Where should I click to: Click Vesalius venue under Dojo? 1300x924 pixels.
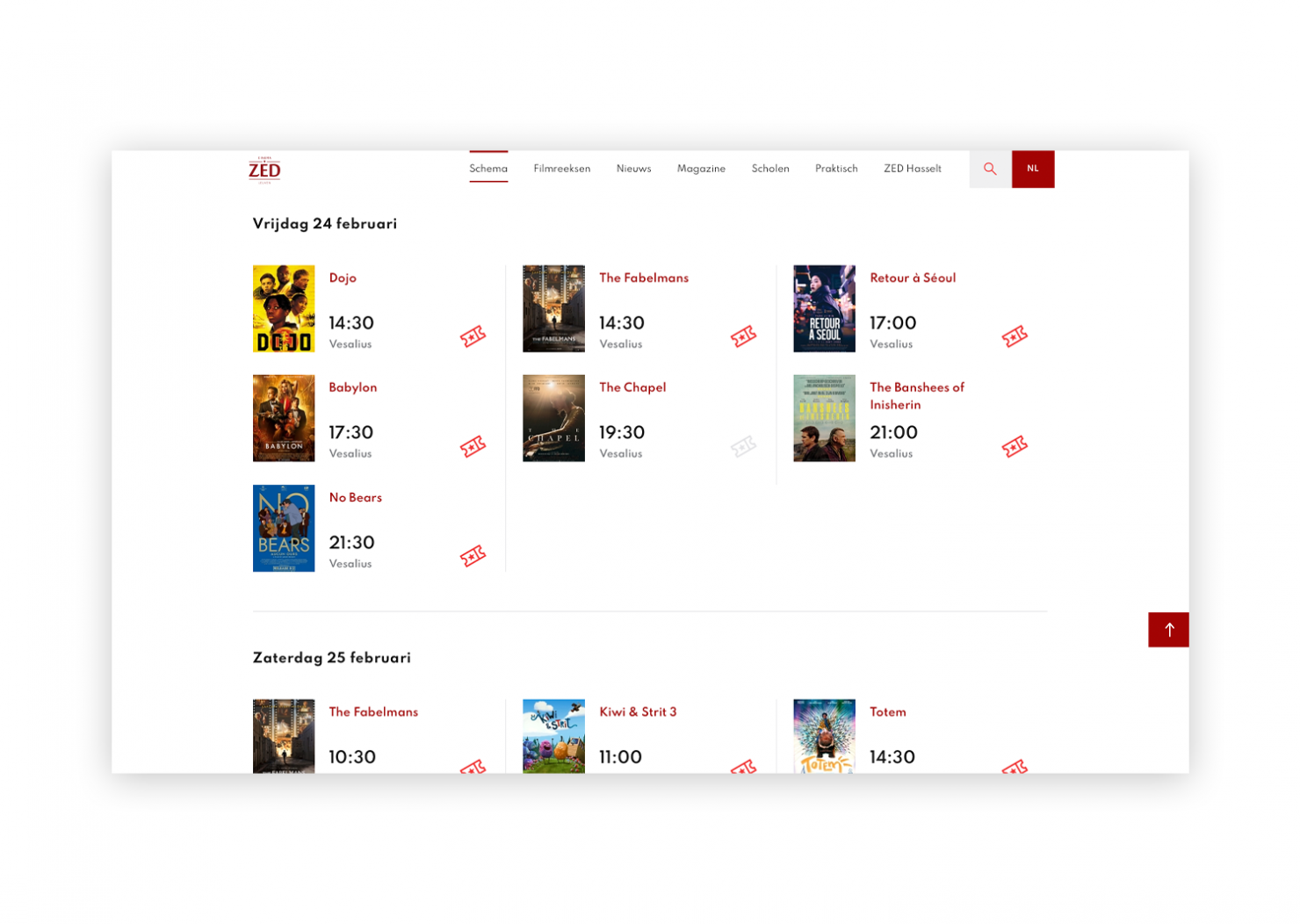click(350, 344)
